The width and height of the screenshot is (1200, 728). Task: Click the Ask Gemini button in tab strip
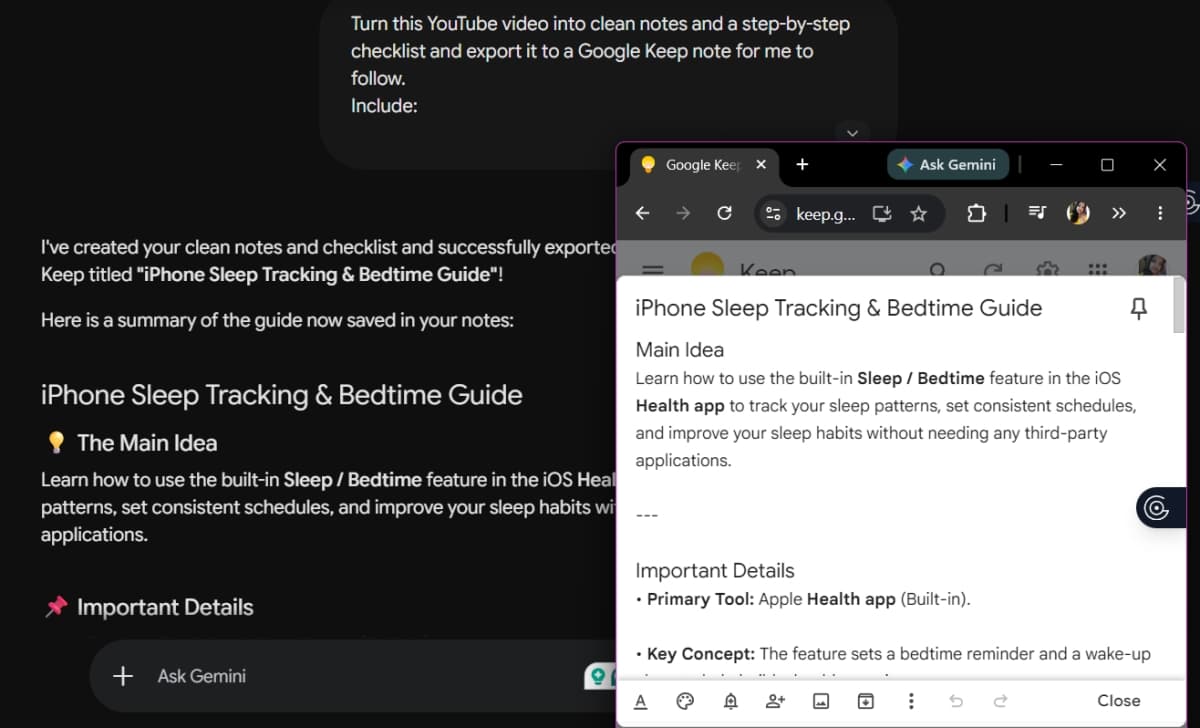[947, 165]
